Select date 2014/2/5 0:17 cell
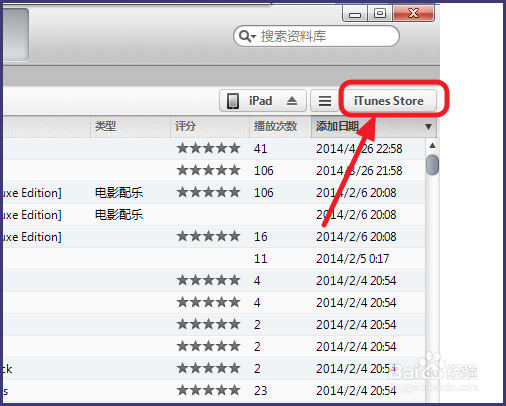506x406 pixels. (352, 259)
